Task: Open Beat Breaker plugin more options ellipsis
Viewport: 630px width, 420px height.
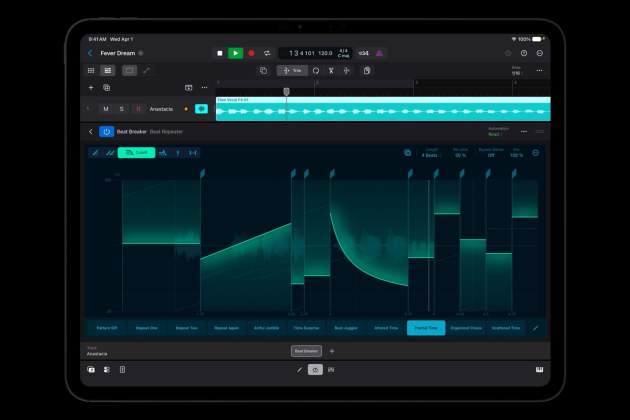Action: point(524,132)
